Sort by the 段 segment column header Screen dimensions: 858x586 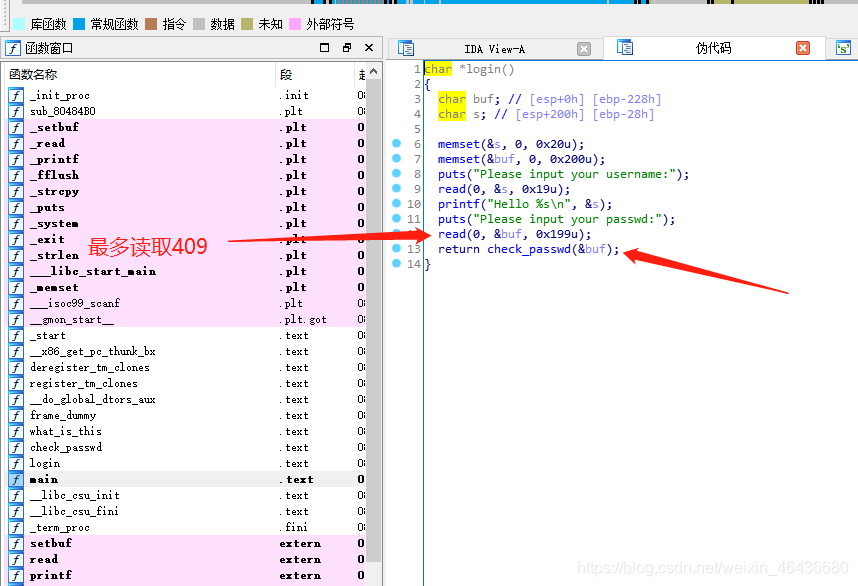[x=315, y=74]
